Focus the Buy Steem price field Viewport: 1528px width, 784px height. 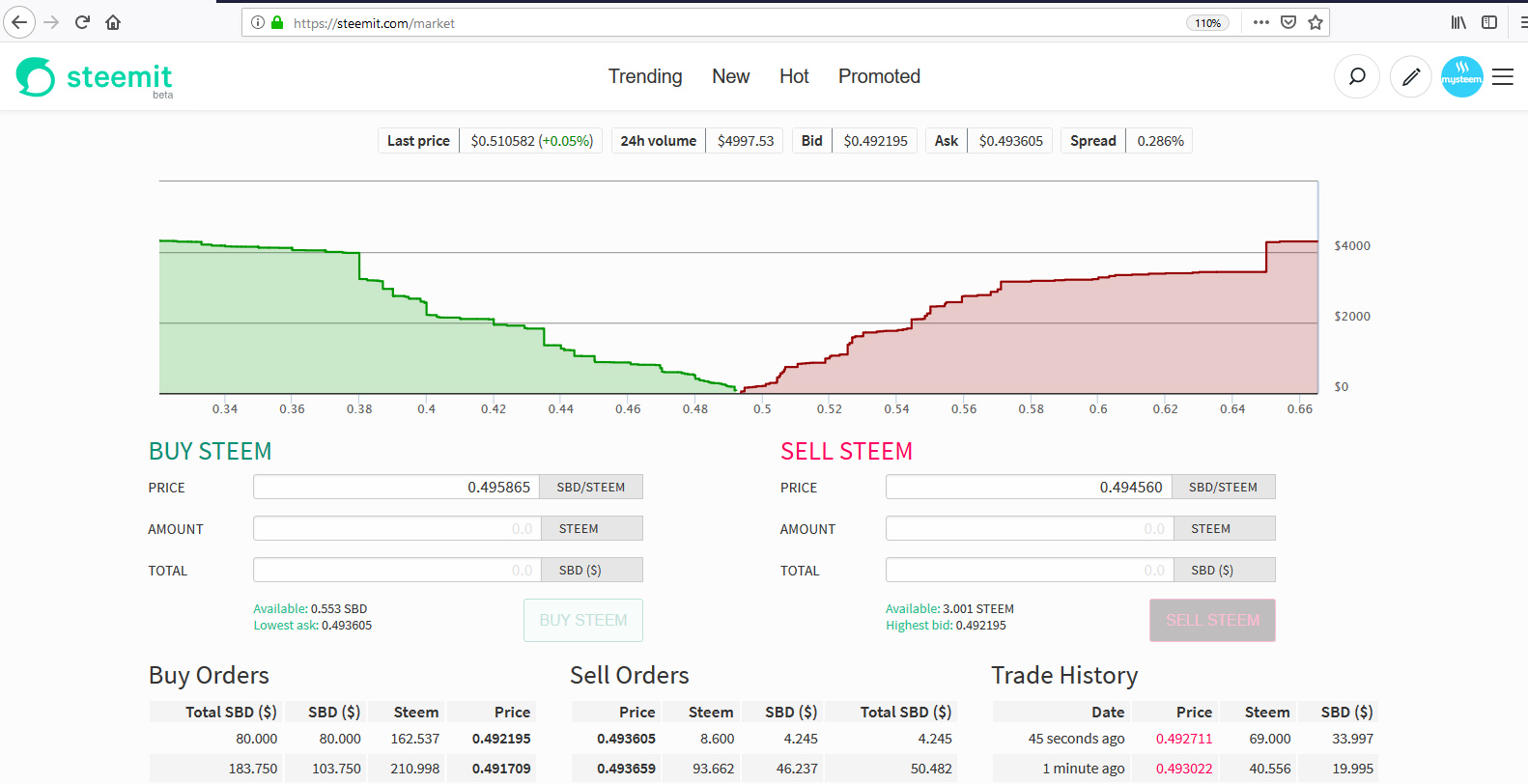click(x=396, y=488)
